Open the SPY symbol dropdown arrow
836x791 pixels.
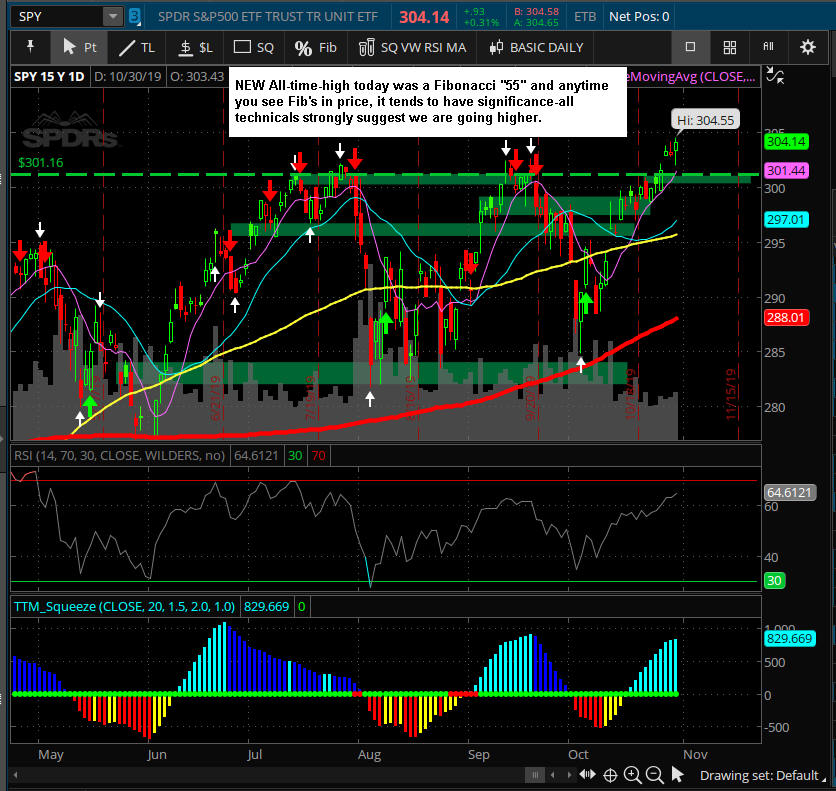(x=112, y=17)
